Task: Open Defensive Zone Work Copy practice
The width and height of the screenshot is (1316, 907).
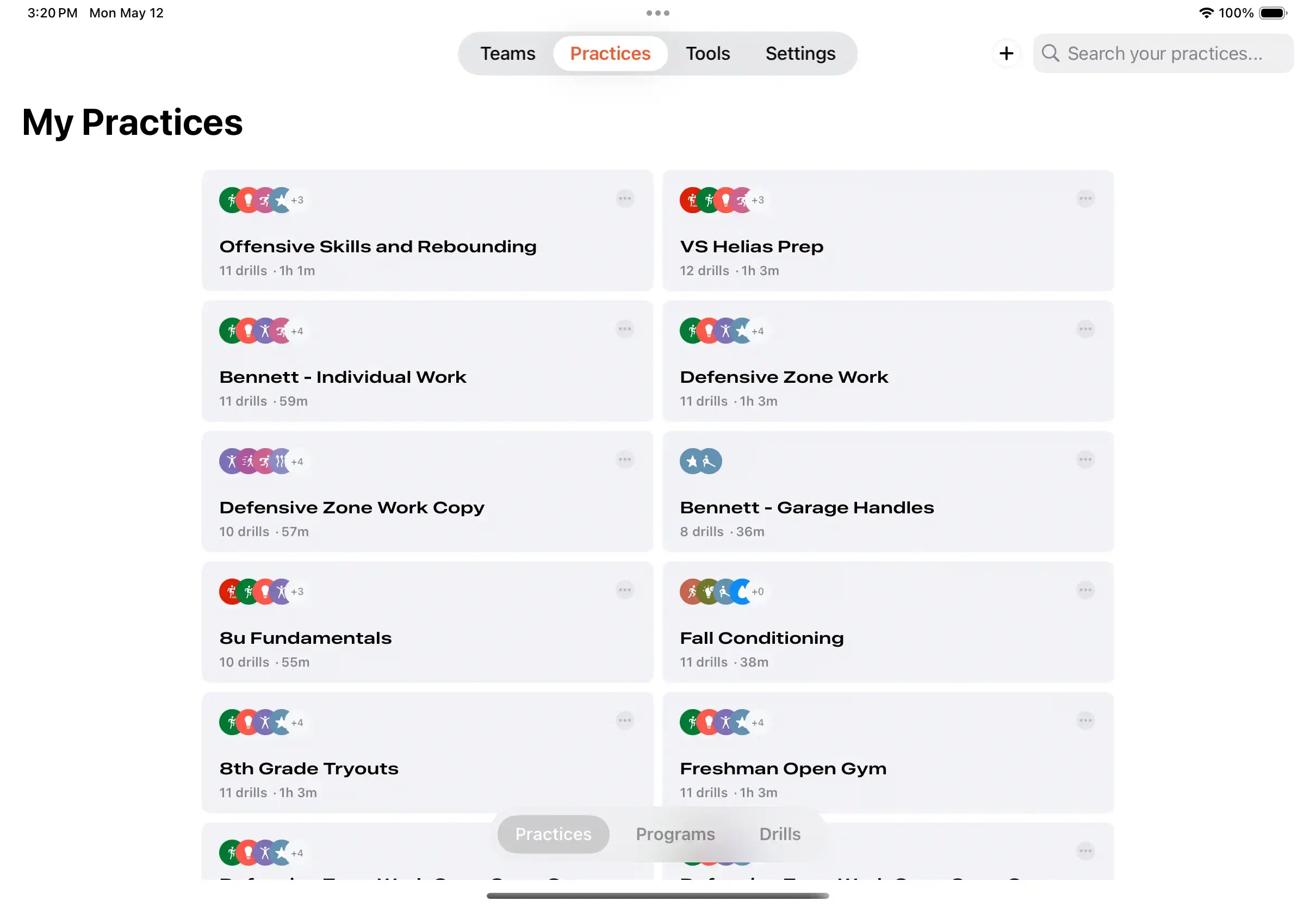Action: coord(427,492)
